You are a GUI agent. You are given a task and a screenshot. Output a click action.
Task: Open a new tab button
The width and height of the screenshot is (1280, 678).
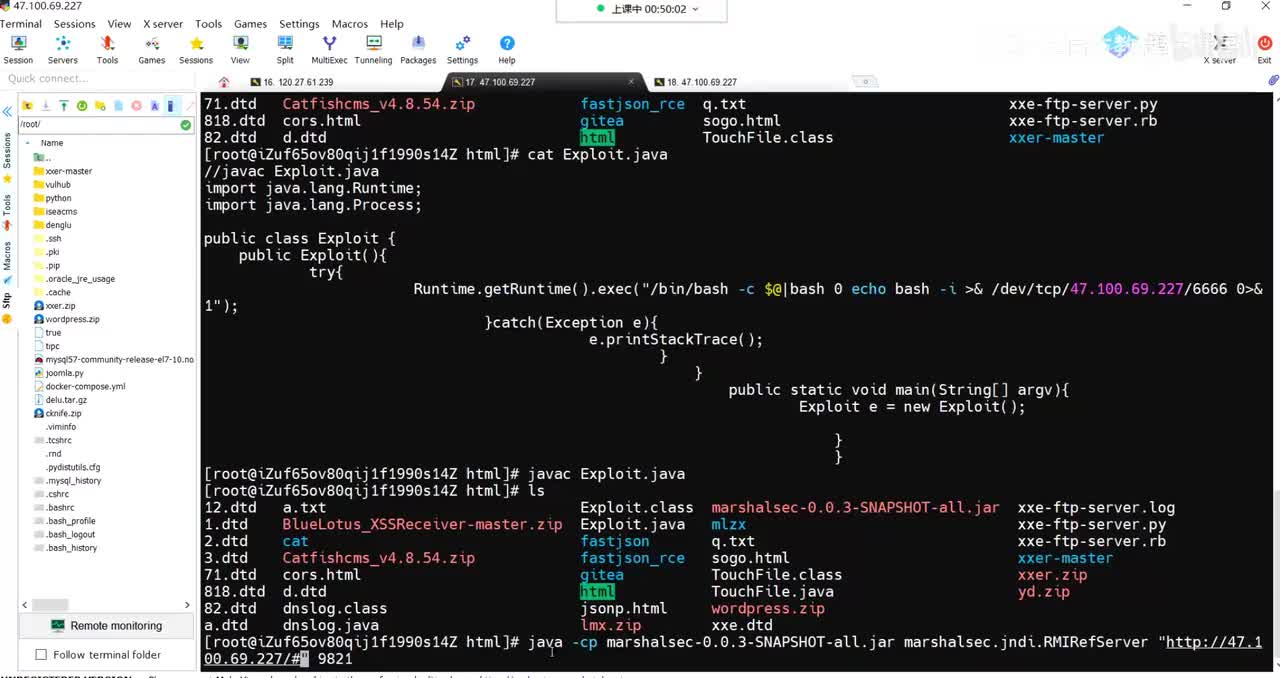865,82
